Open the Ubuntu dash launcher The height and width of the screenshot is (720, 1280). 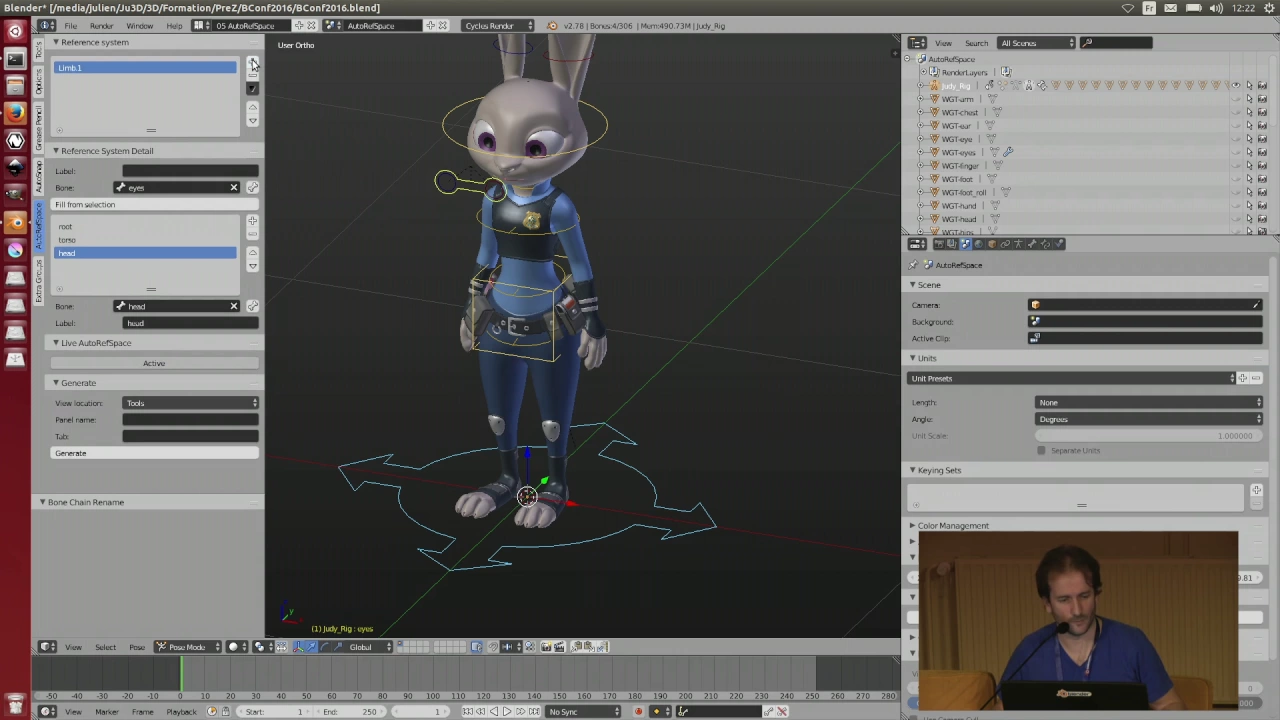[x=15, y=31]
